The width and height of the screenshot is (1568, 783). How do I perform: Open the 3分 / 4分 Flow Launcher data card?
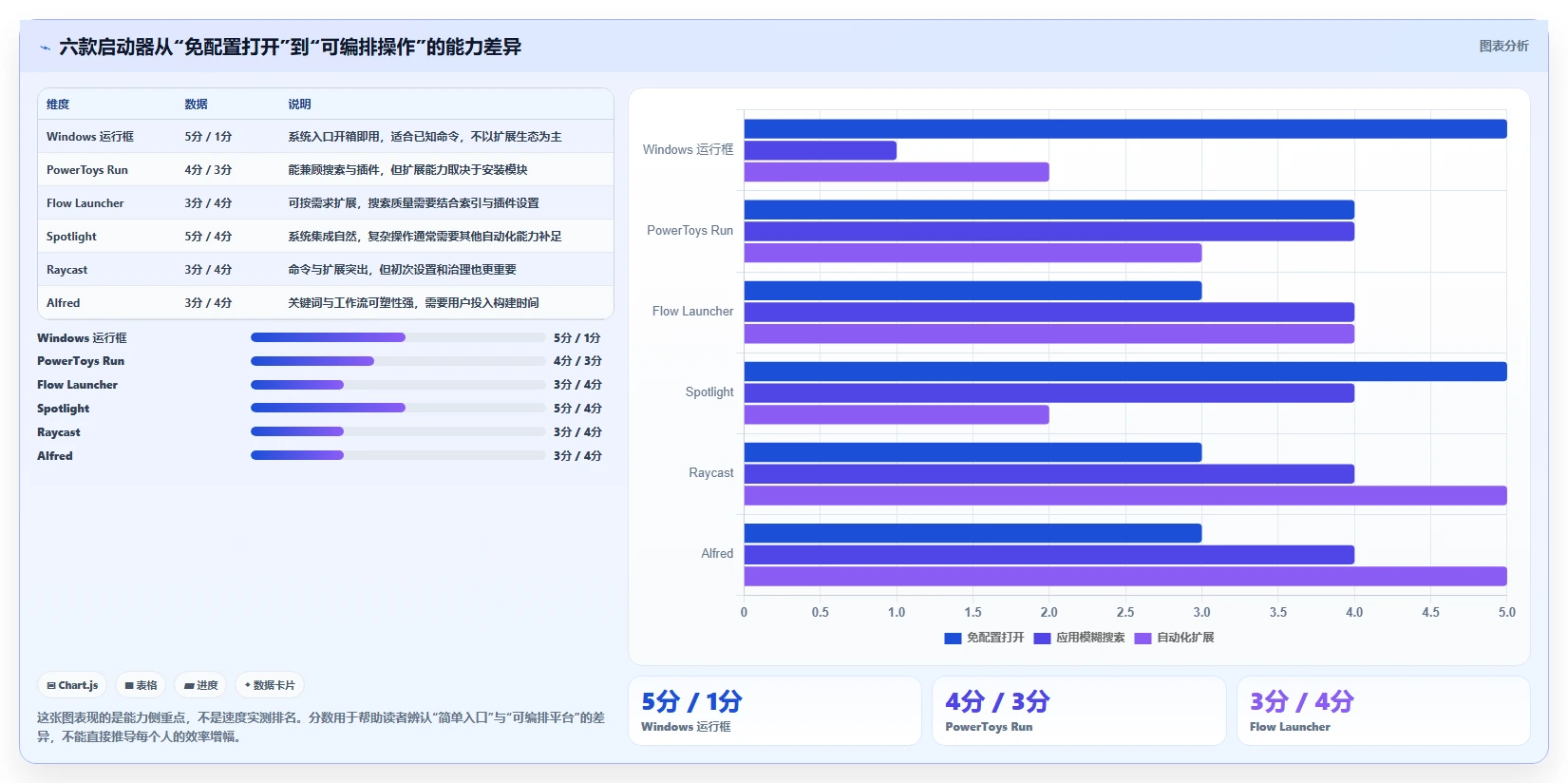point(1384,711)
